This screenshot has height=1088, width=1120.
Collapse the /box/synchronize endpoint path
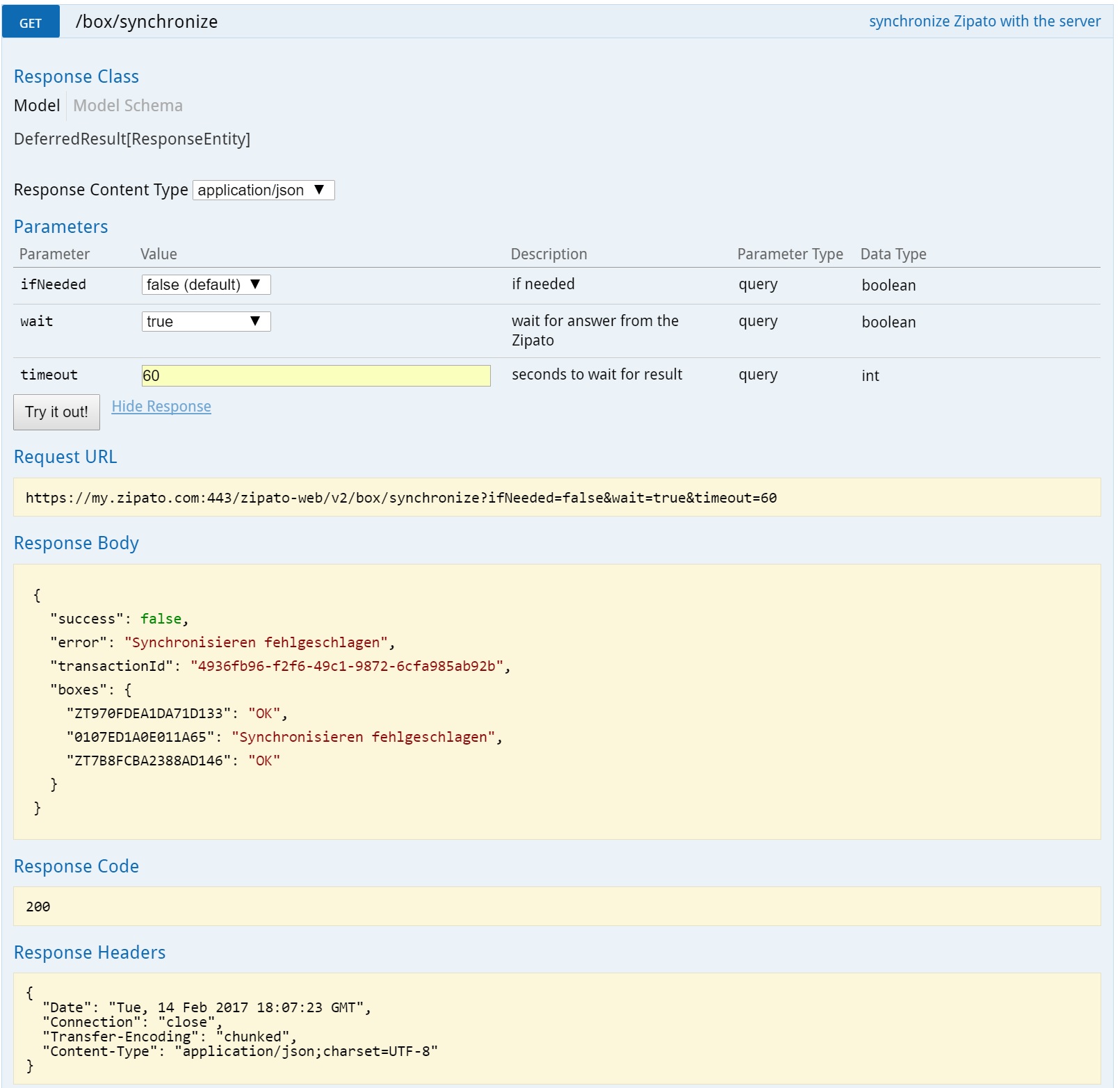pos(147,22)
